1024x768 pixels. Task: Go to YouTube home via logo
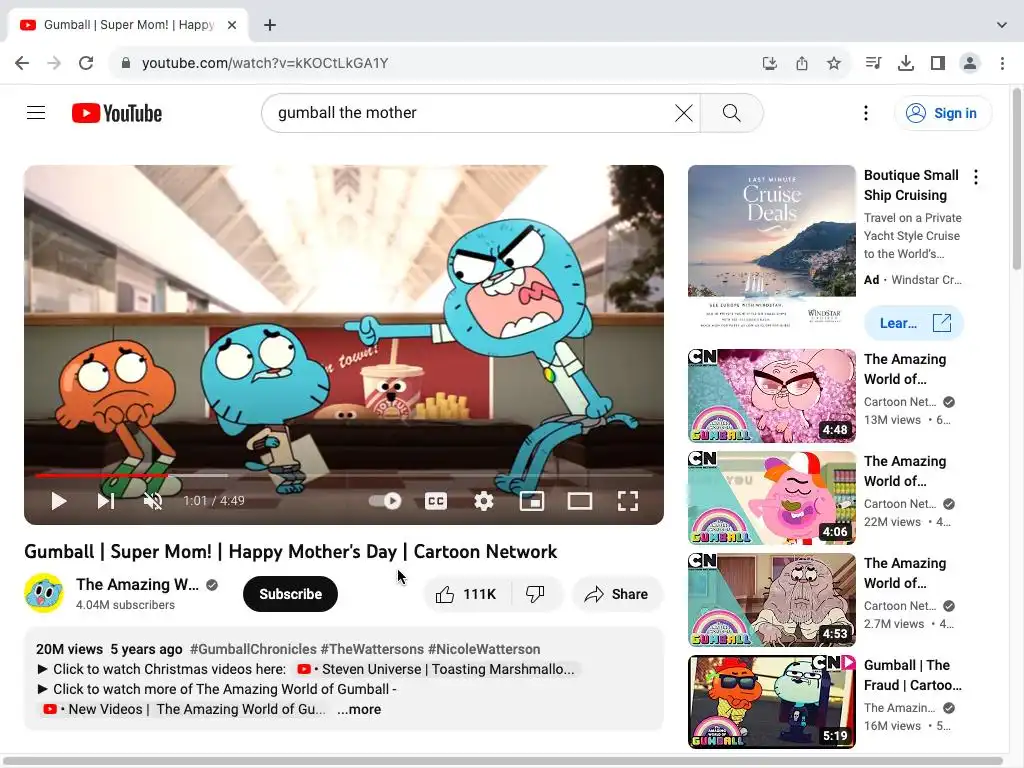coord(117,113)
